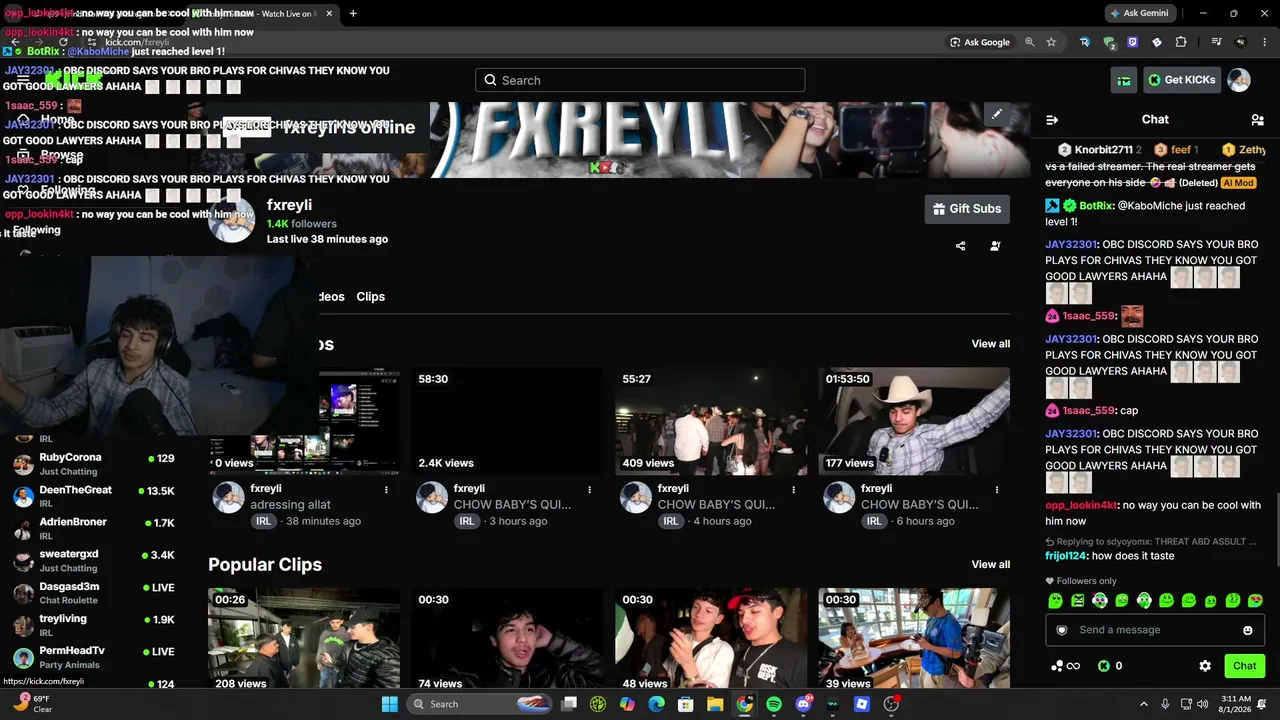Click Gift Subs button
This screenshot has height=720, width=1280.
tap(967, 209)
